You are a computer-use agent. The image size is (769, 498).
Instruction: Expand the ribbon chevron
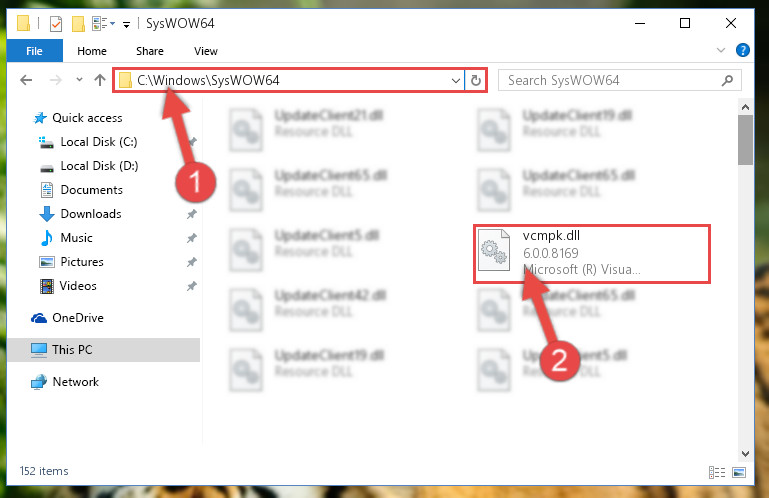(721, 50)
